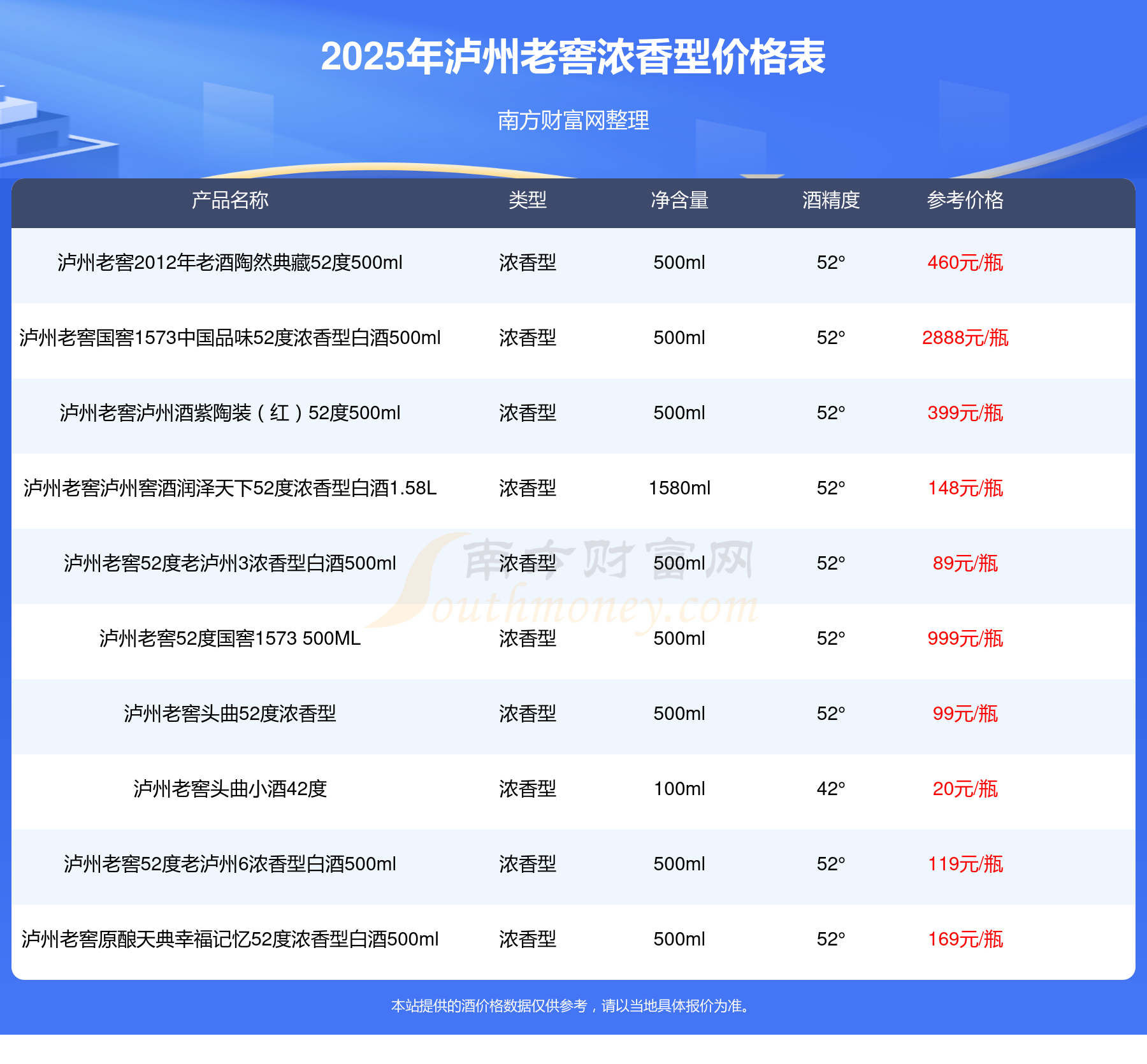Click the 类型 column header

(x=528, y=200)
